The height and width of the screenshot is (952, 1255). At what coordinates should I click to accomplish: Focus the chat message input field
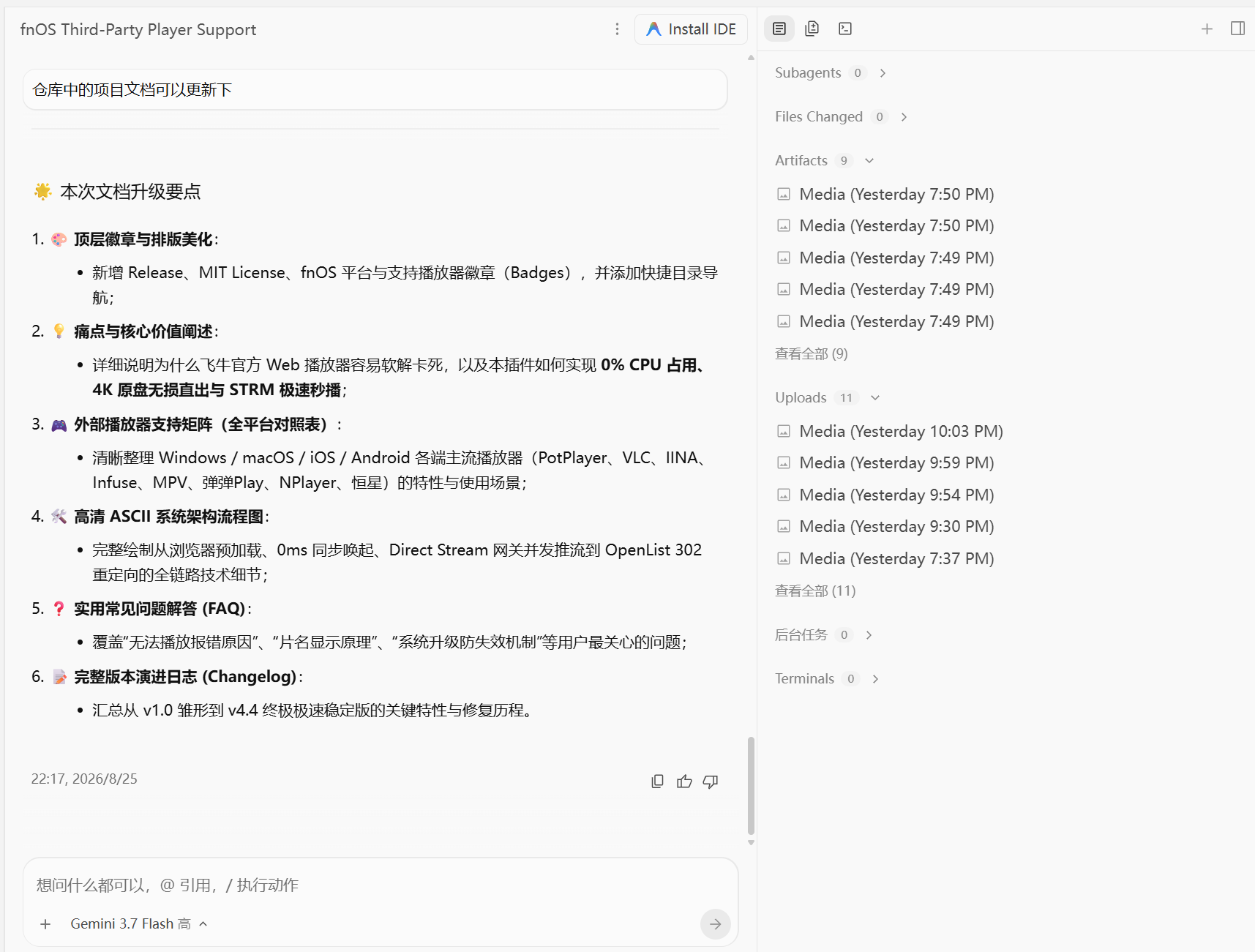point(381,885)
